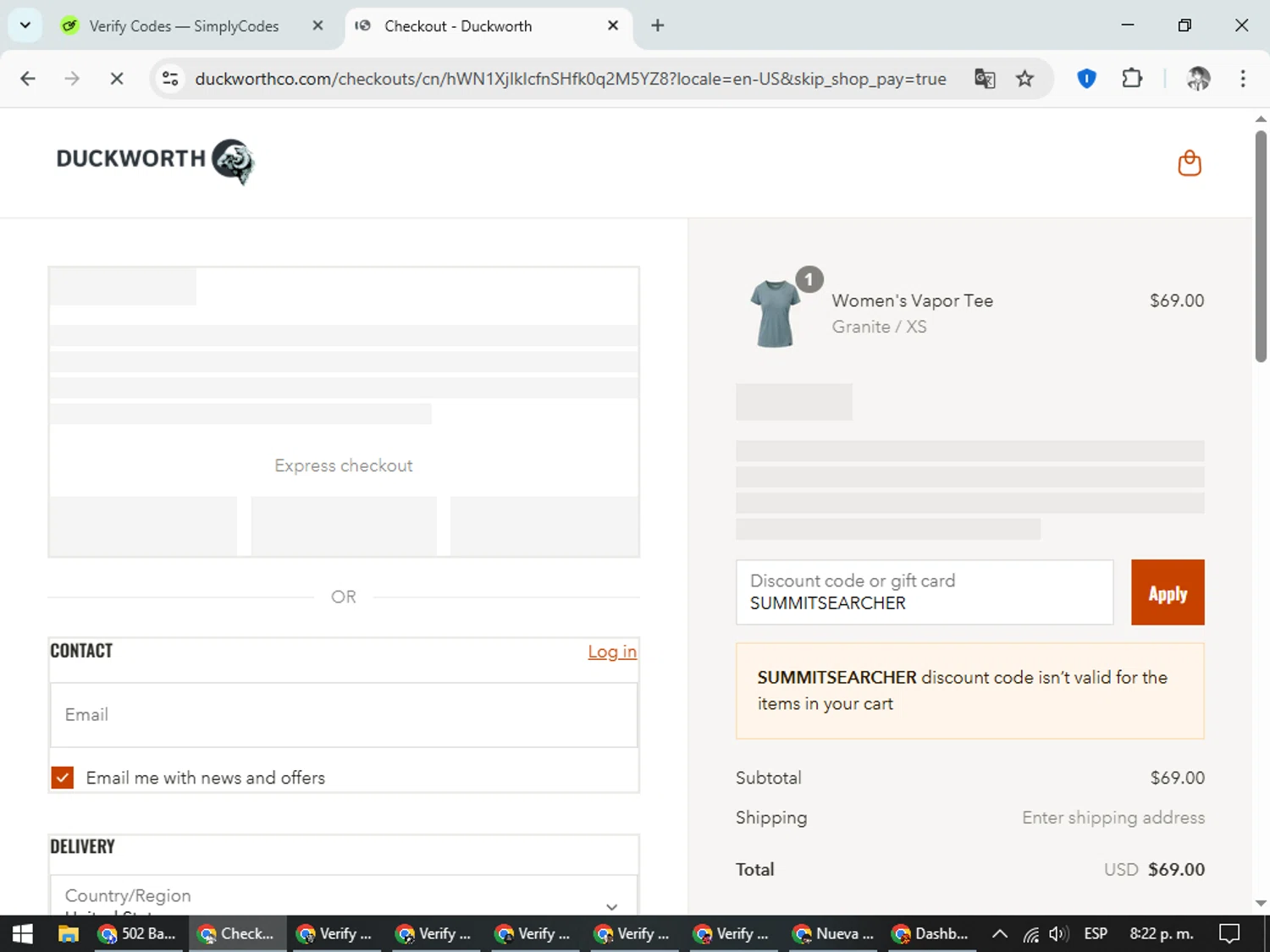Click the invalid SUMMITSEARCHER discount message
The image size is (1270, 952).
(x=970, y=691)
